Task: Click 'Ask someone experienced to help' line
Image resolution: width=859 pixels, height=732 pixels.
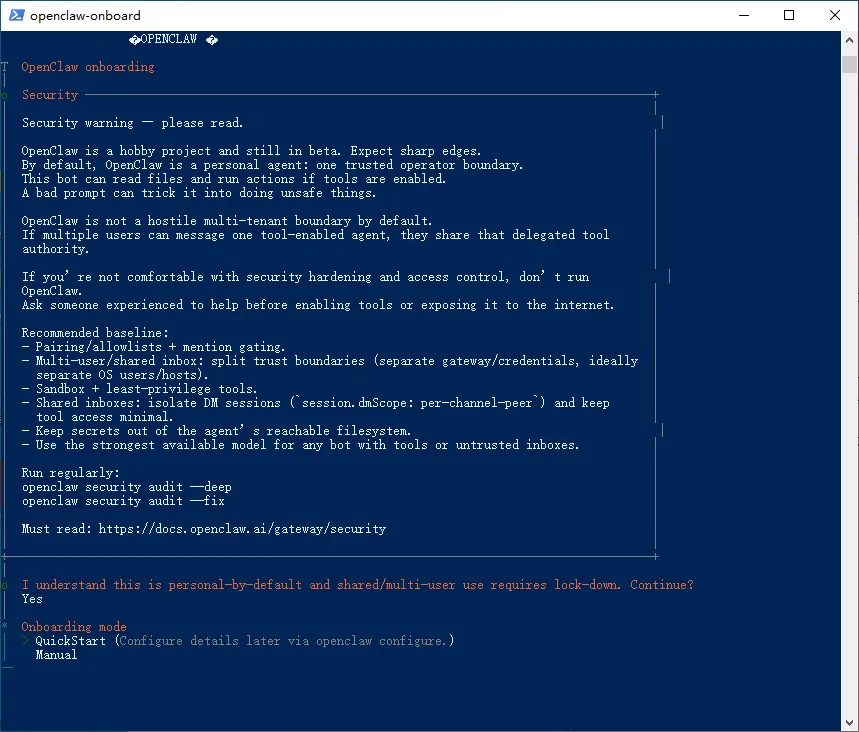Action: pos(318,305)
